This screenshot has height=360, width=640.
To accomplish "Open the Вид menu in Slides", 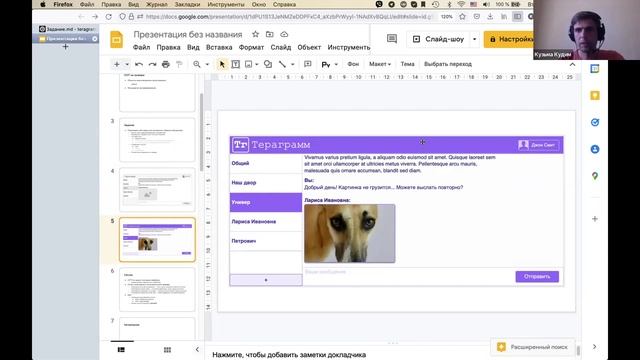I will pyautogui.click(x=193, y=47).
